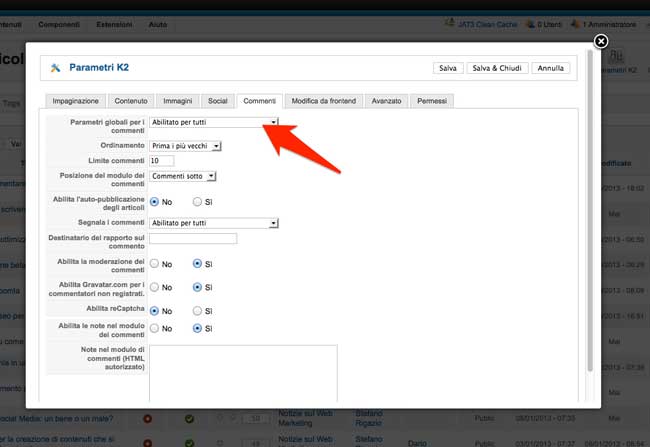Screen dimensions: 650x447
Task: Select Si for note nel modulo dei commenti
Action: (x=197, y=328)
